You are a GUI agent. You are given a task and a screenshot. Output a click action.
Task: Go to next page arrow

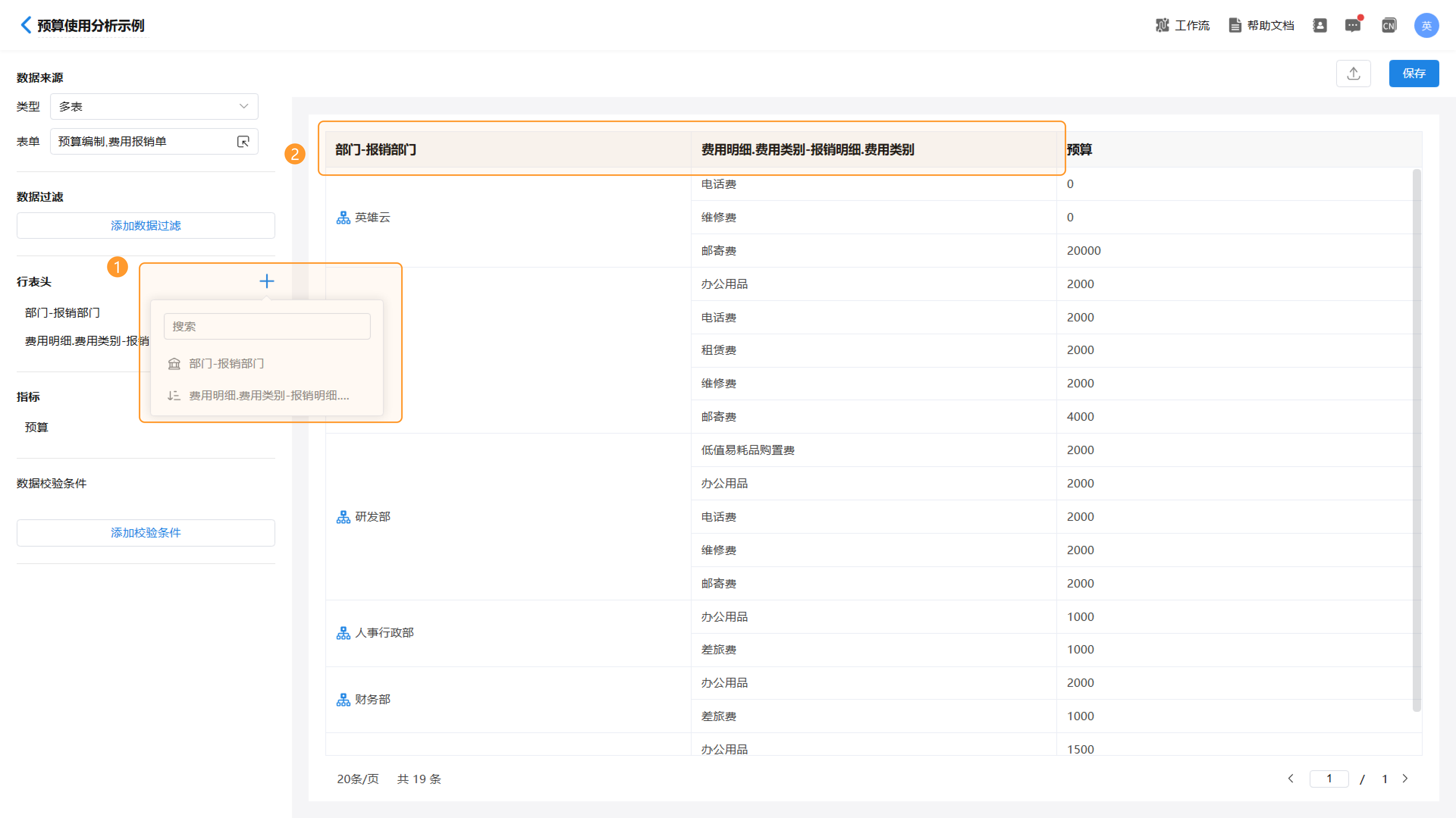1405,779
